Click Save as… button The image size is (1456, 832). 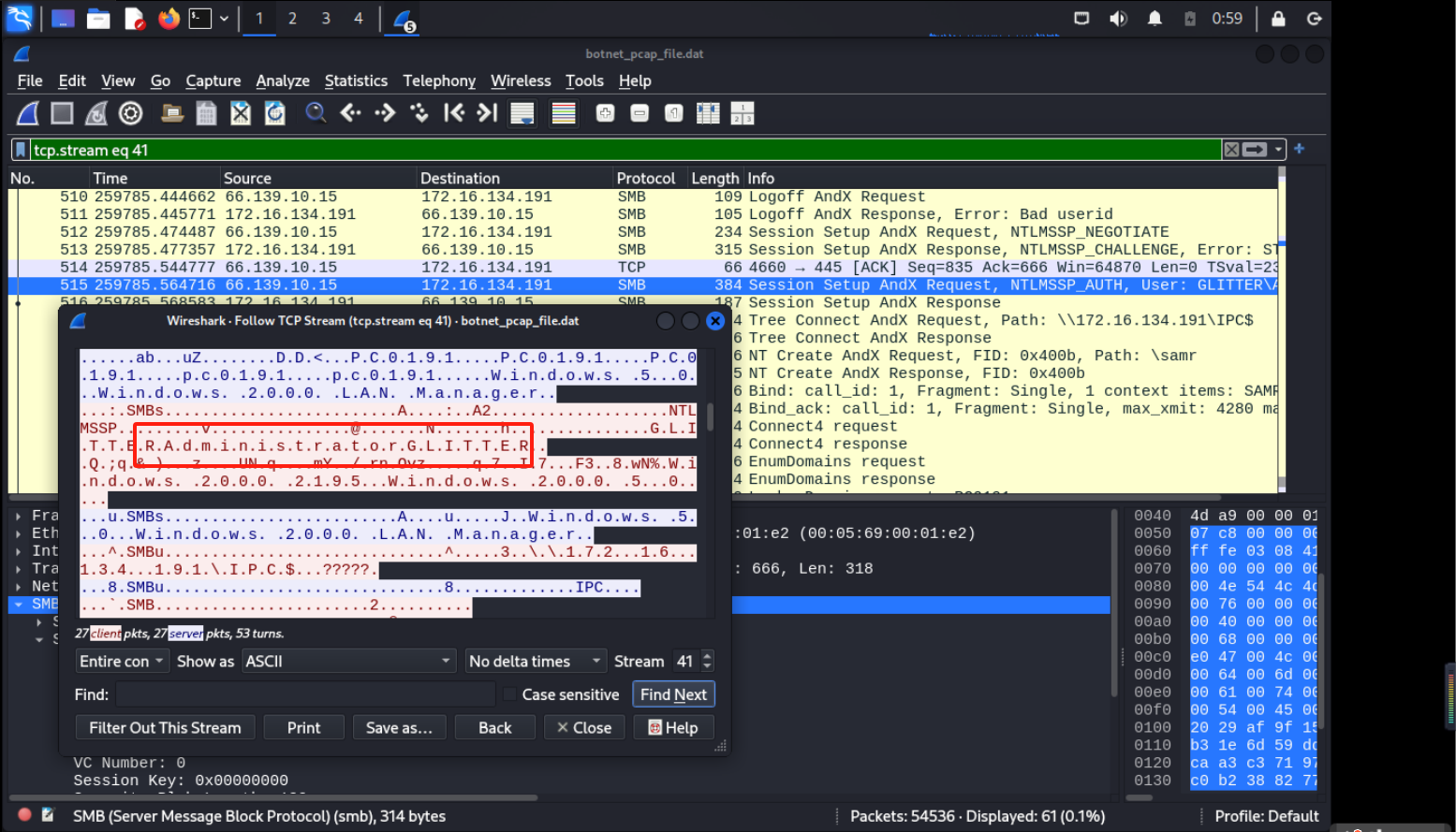coord(399,727)
